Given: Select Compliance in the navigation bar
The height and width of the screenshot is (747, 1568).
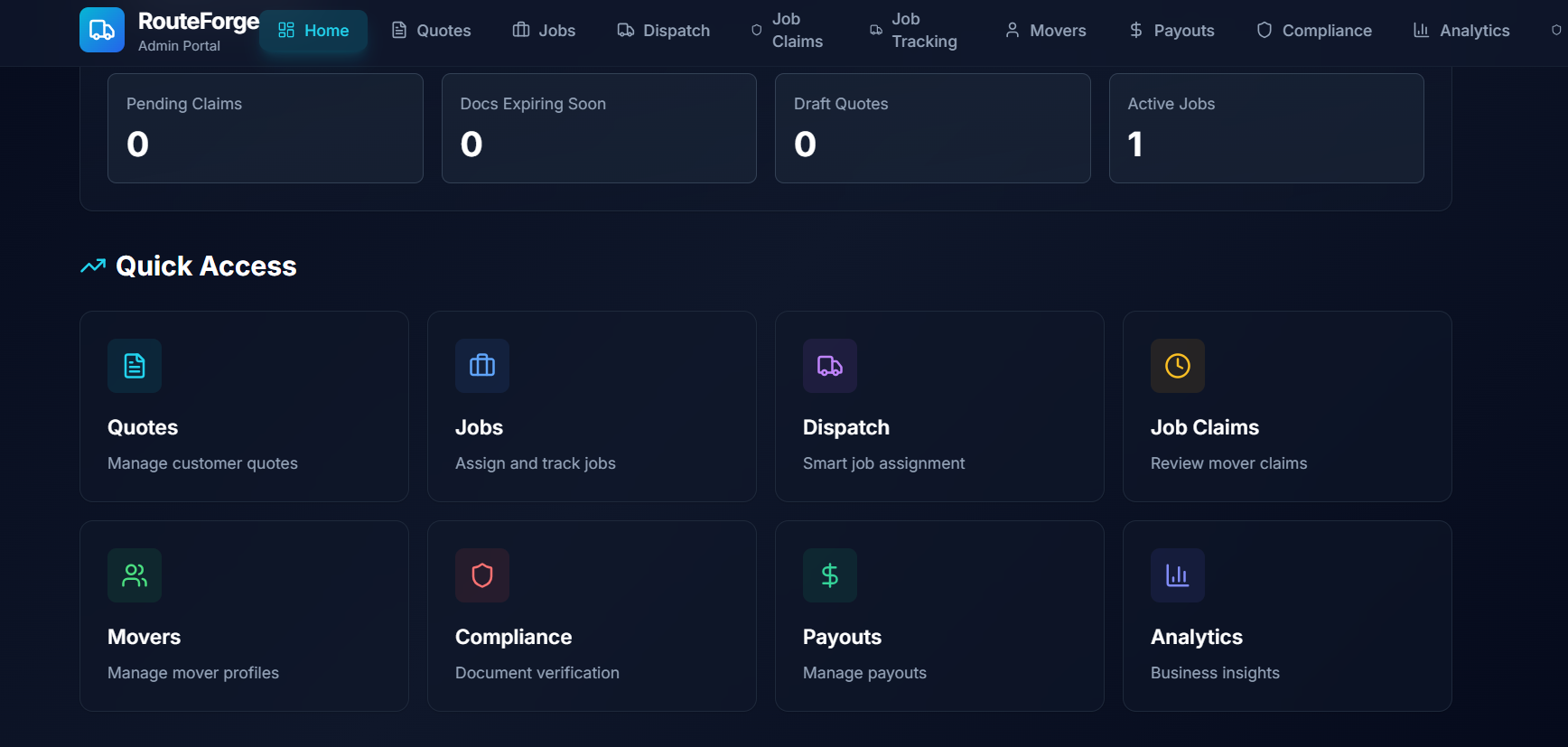Looking at the screenshot, I should 1314,31.
